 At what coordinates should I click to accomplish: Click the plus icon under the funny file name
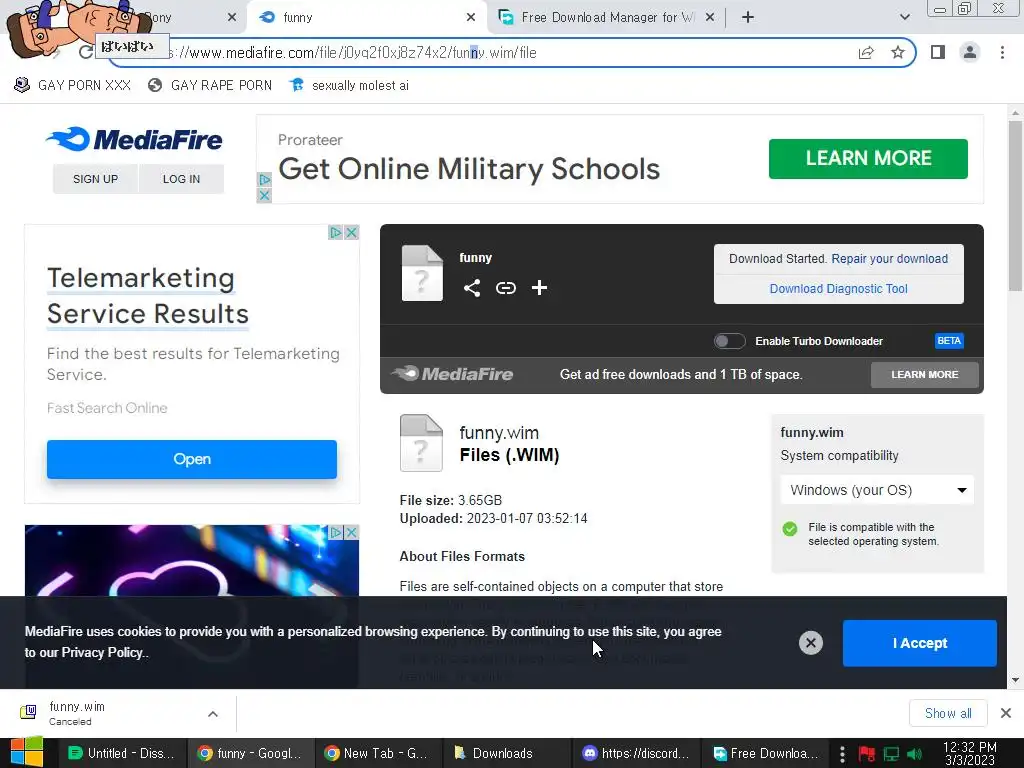(539, 288)
